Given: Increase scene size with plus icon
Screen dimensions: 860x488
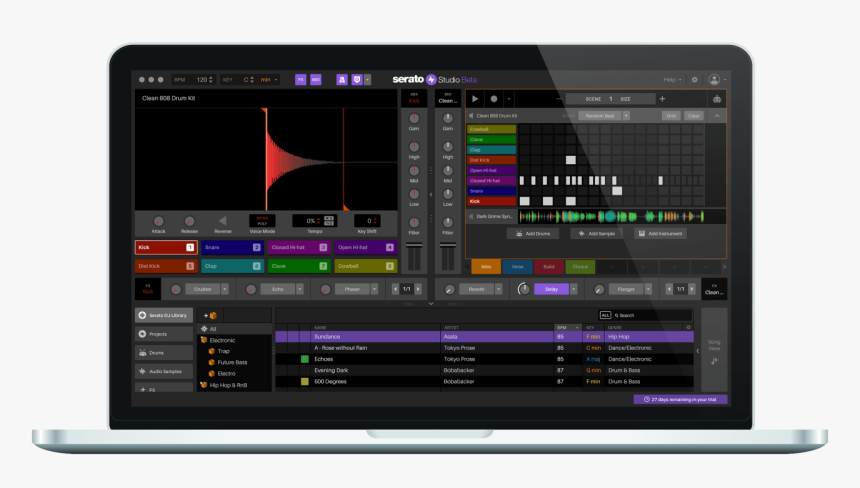Looking at the screenshot, I should click(x=662, y=99).
